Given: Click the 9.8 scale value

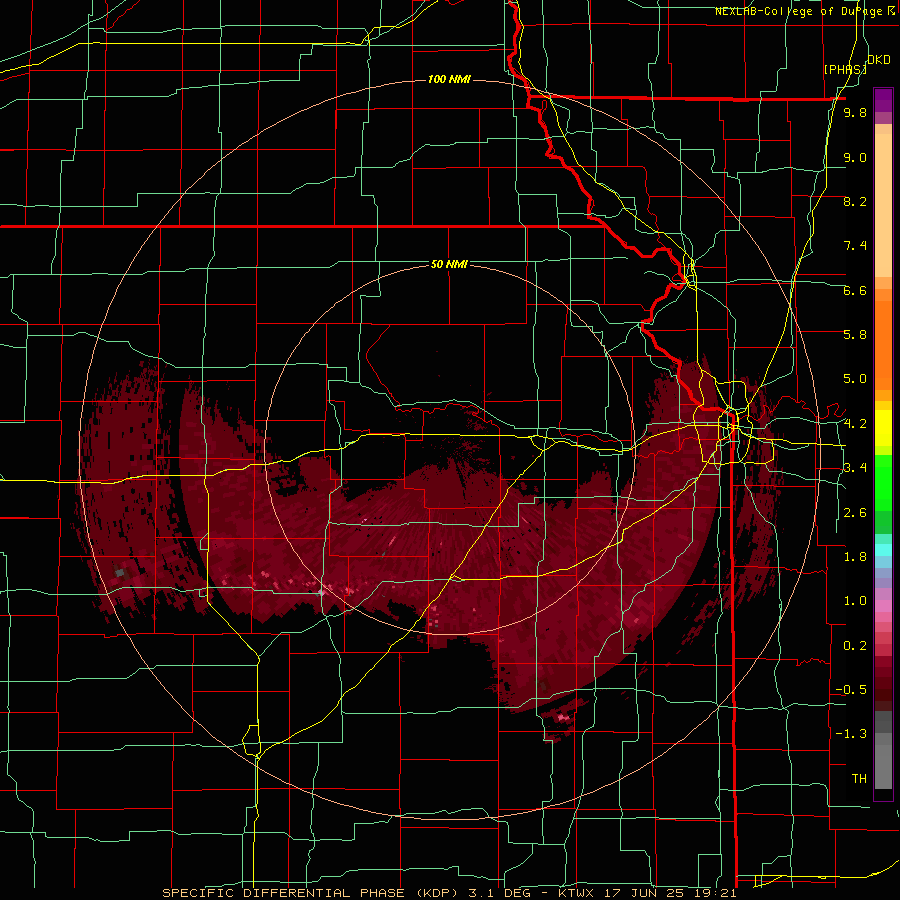Looking at the screenshot, I should coord(855,113).
